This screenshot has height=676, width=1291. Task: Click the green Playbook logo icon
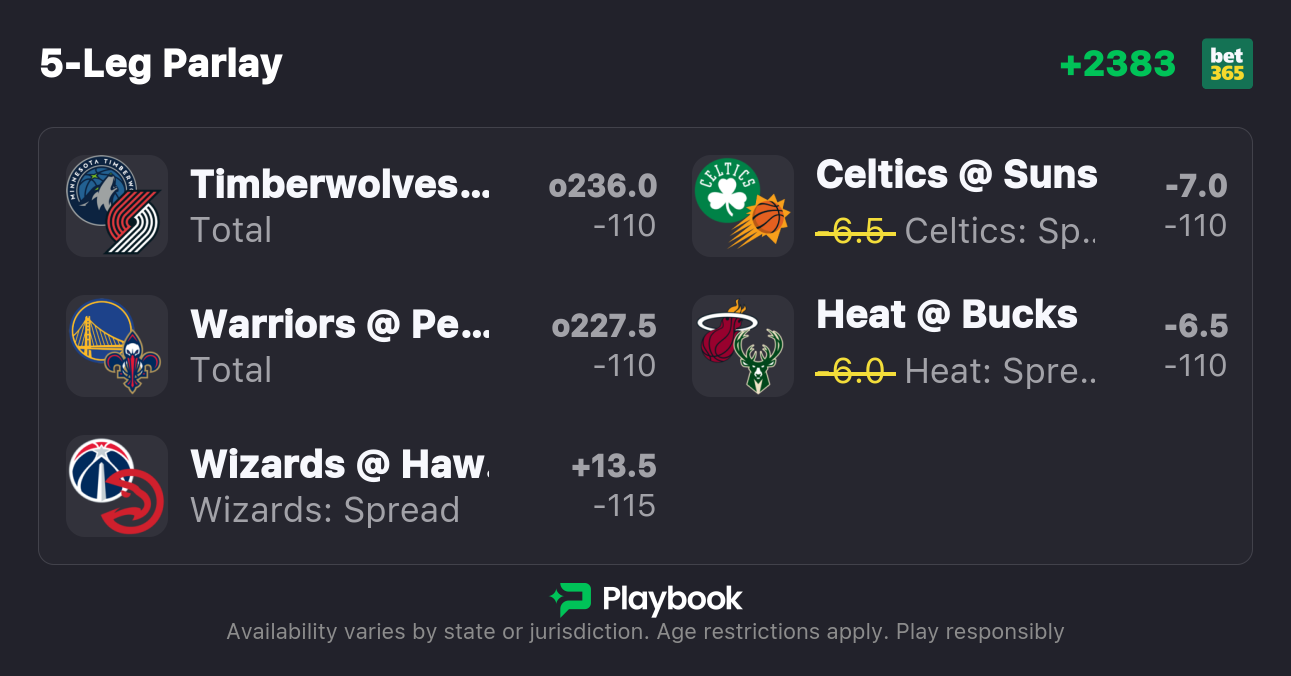click(x=570, y=599)
